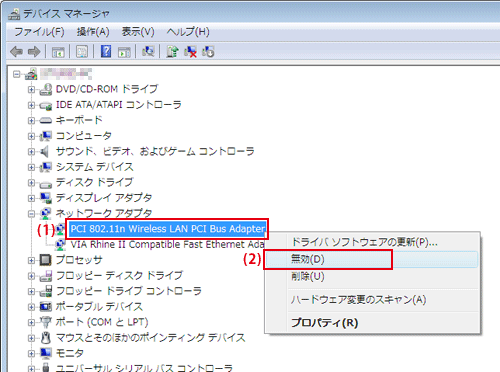Expand the プロセッサ tree node
This screenshot has width=500, height=372.
coord(31,260)
